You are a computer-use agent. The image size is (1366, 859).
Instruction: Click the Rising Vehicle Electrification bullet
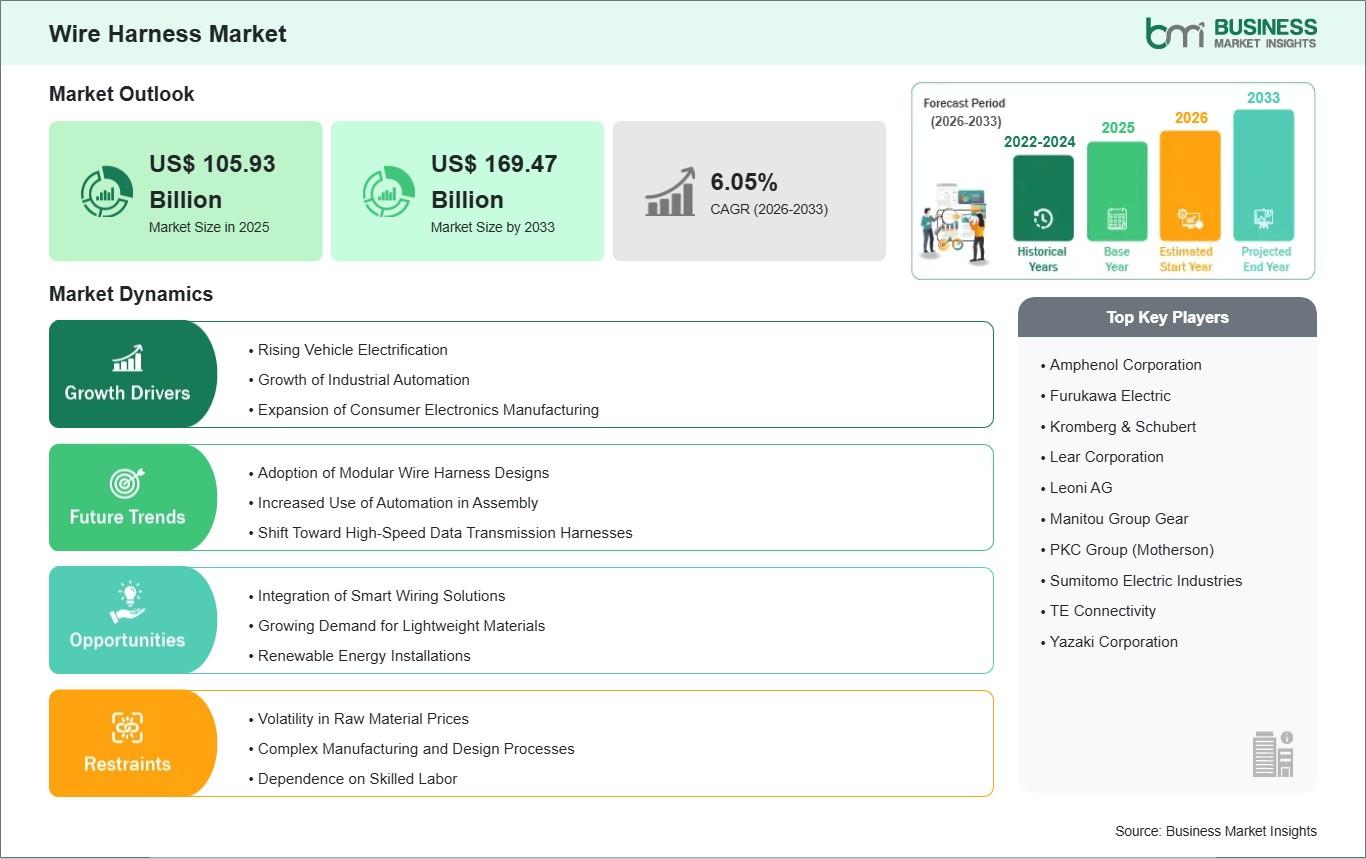coord(352,350)
